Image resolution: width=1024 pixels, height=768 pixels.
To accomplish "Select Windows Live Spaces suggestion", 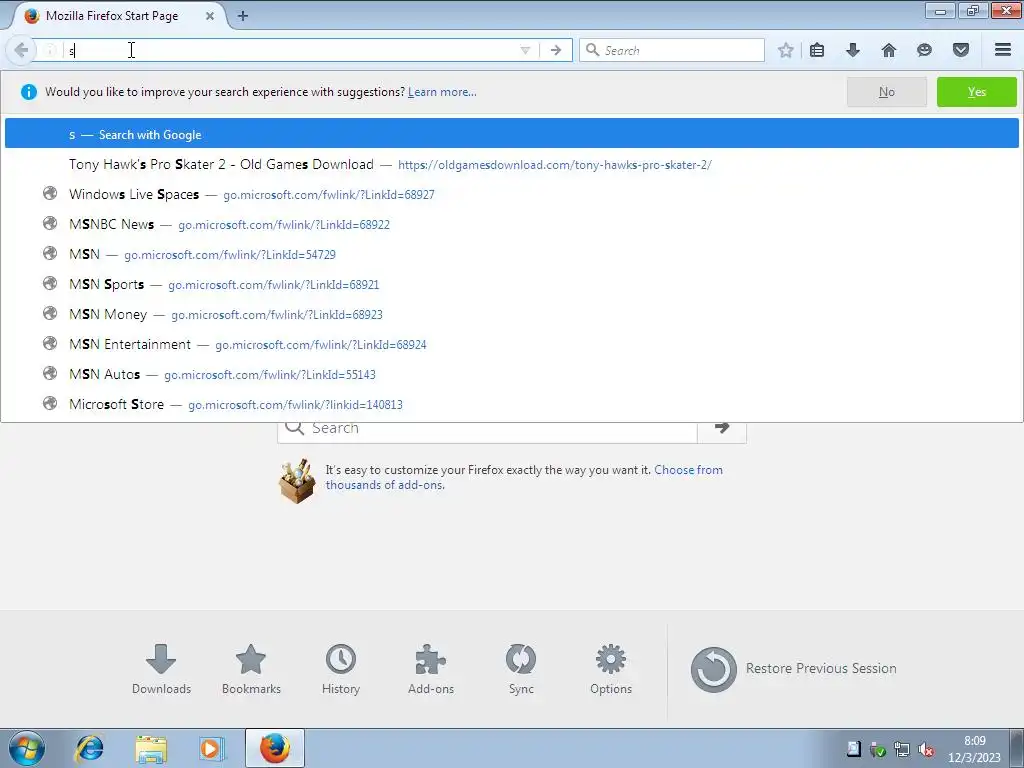I will (x=511, y=195).
